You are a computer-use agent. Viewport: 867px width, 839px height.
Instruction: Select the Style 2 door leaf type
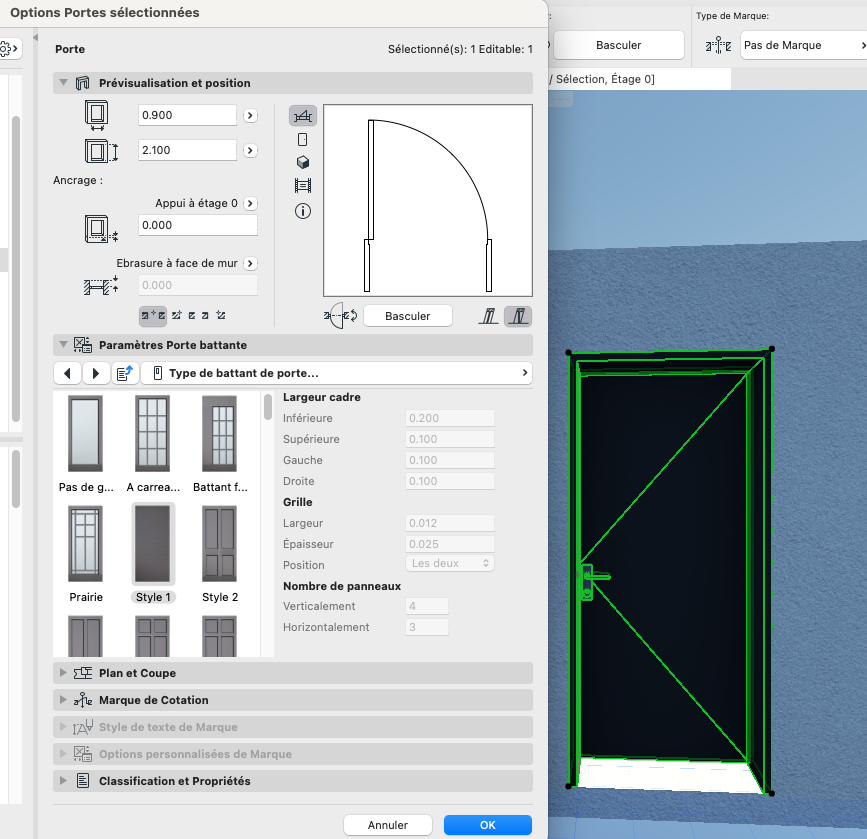tap(220, 554)
